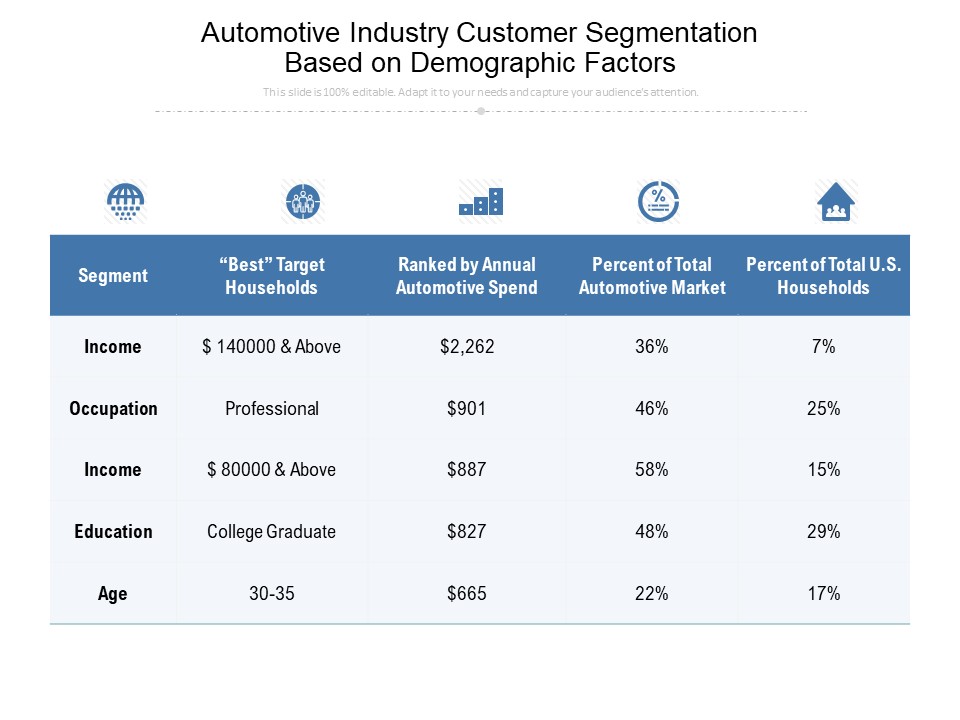Select the '48%' market cell
Screen dimensions: 960x720
[651, 531]
